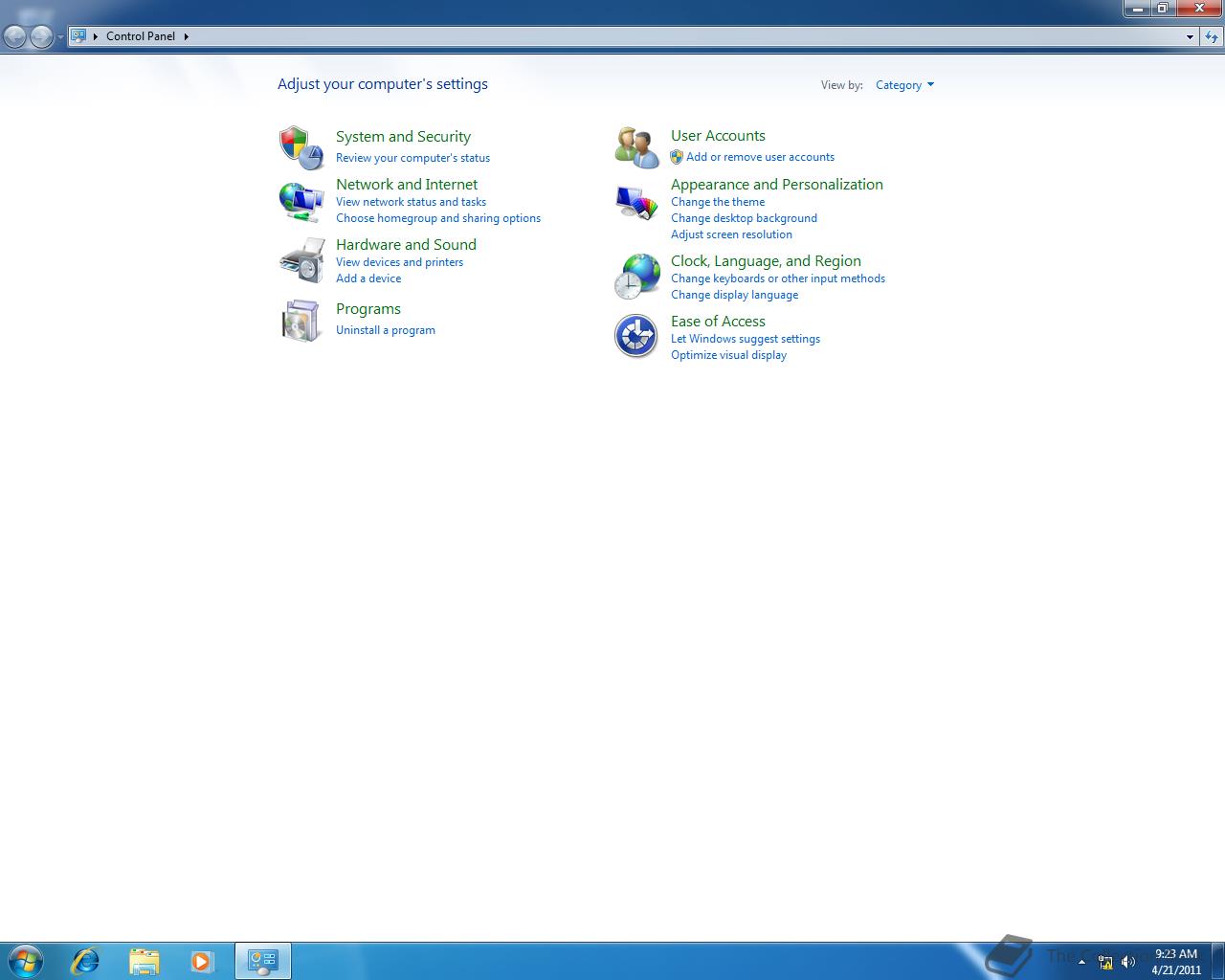Click Uninstall a program
1225x980 pixels.
[x=386, y=330]
